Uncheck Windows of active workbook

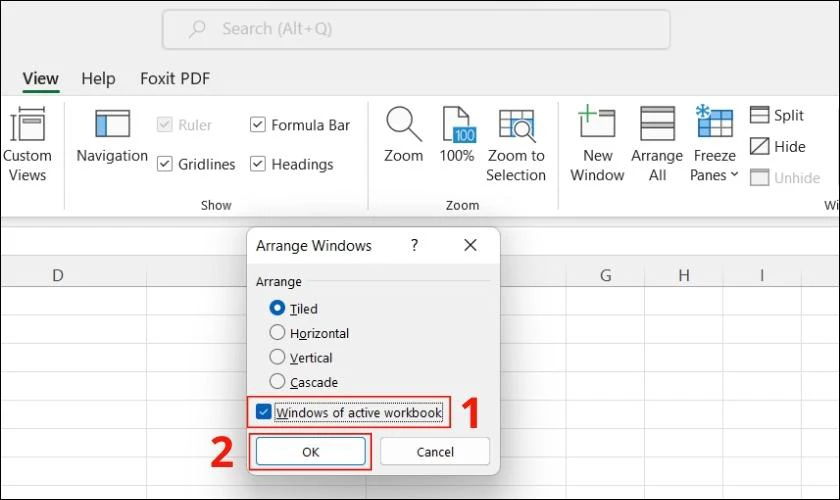click(263, 412)
